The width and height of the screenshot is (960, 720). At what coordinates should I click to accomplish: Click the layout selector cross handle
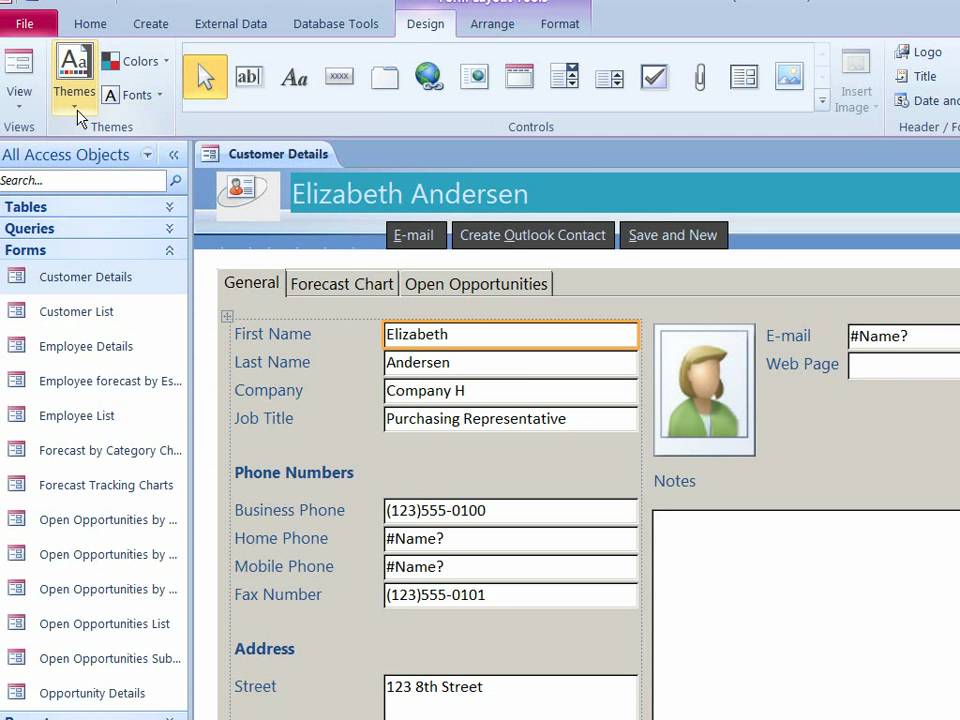227,316
